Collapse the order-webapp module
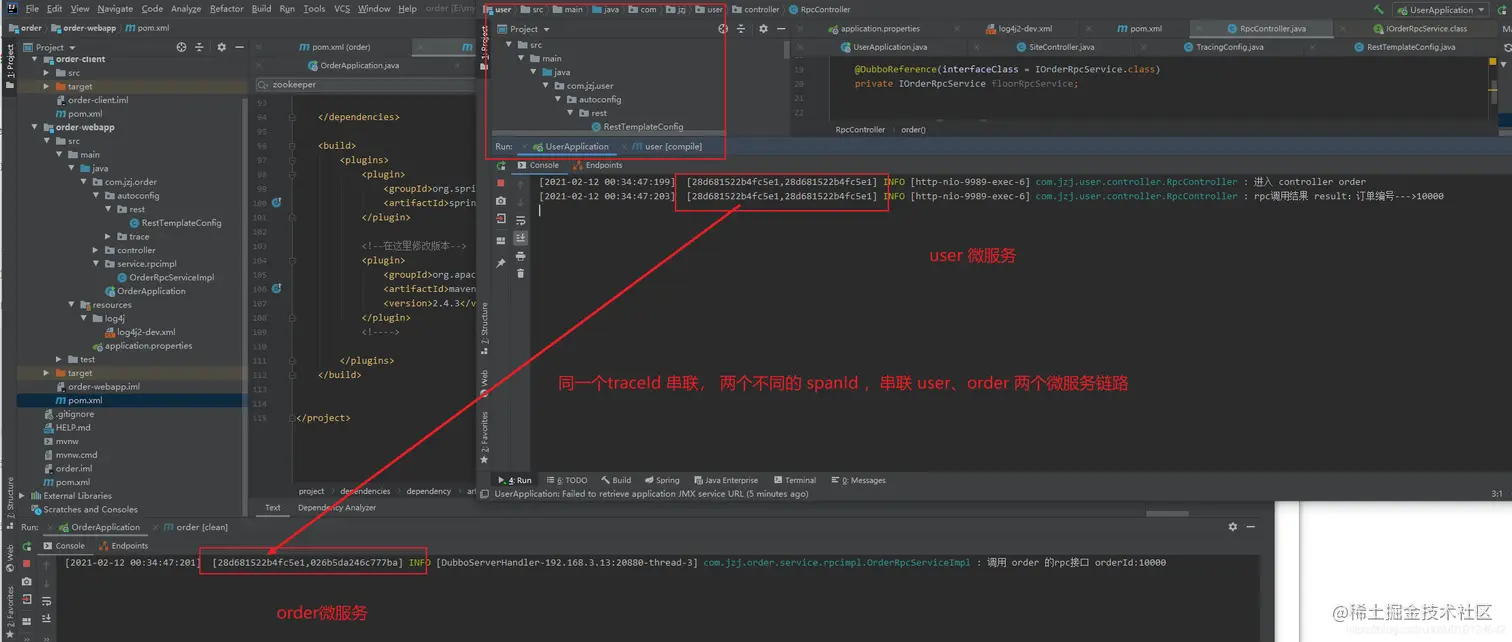This screenshot has width=1512, height=642. click(35, 128)
